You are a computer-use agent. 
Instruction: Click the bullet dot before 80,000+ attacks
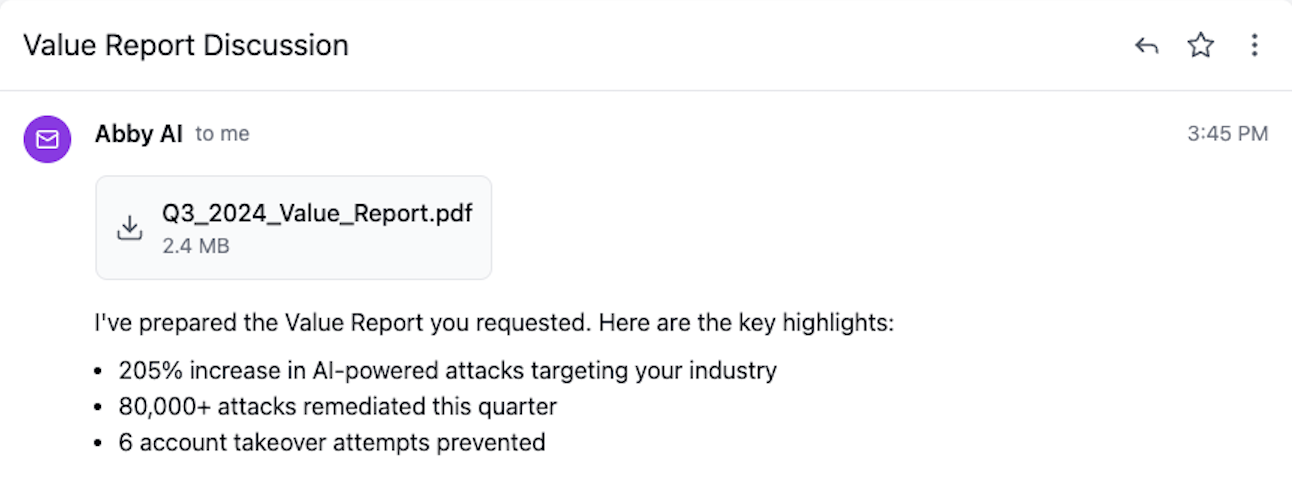(x=99, y=408)
